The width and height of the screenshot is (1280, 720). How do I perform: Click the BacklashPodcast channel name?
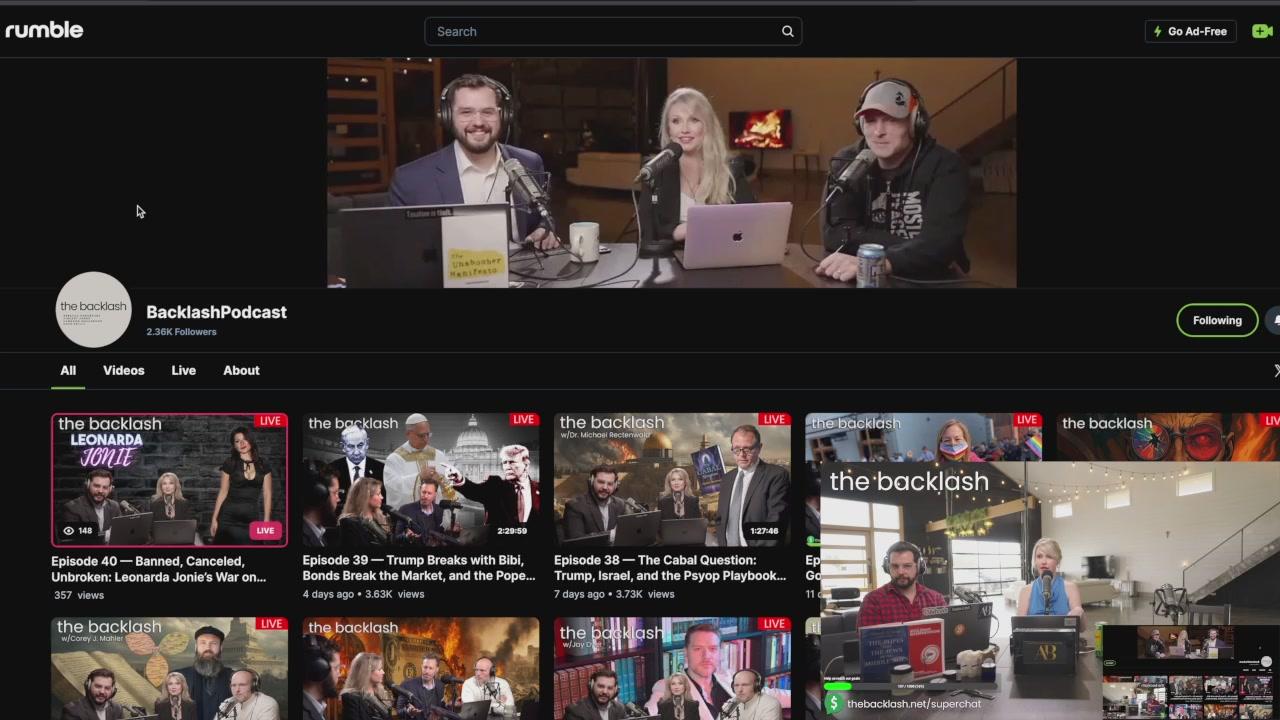coord(216,312)
